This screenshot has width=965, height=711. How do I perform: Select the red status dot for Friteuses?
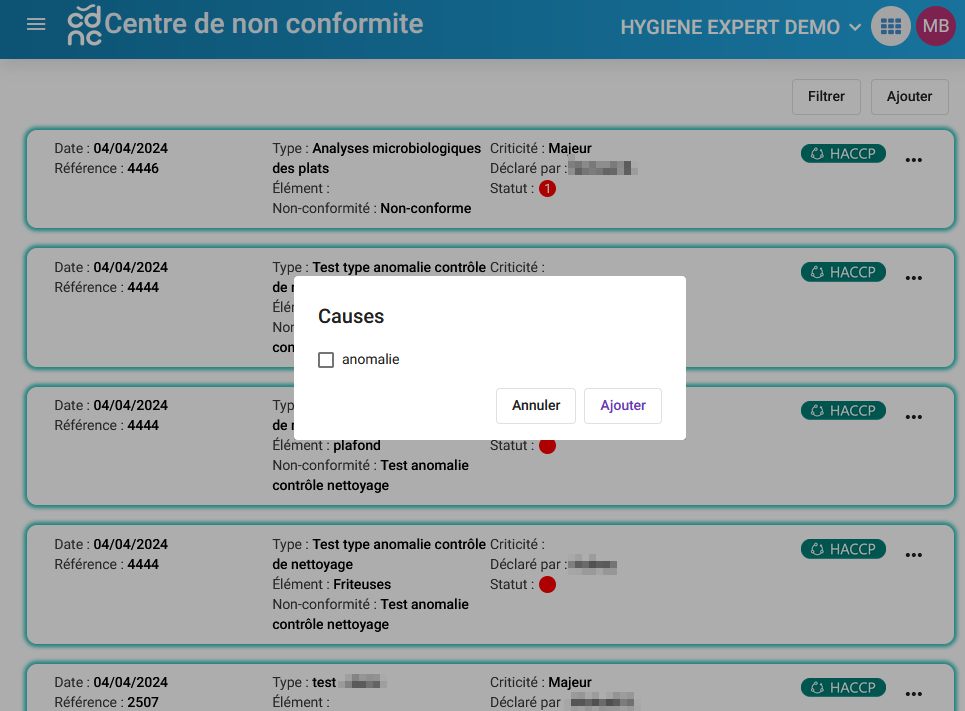click(x=547, y=585)
